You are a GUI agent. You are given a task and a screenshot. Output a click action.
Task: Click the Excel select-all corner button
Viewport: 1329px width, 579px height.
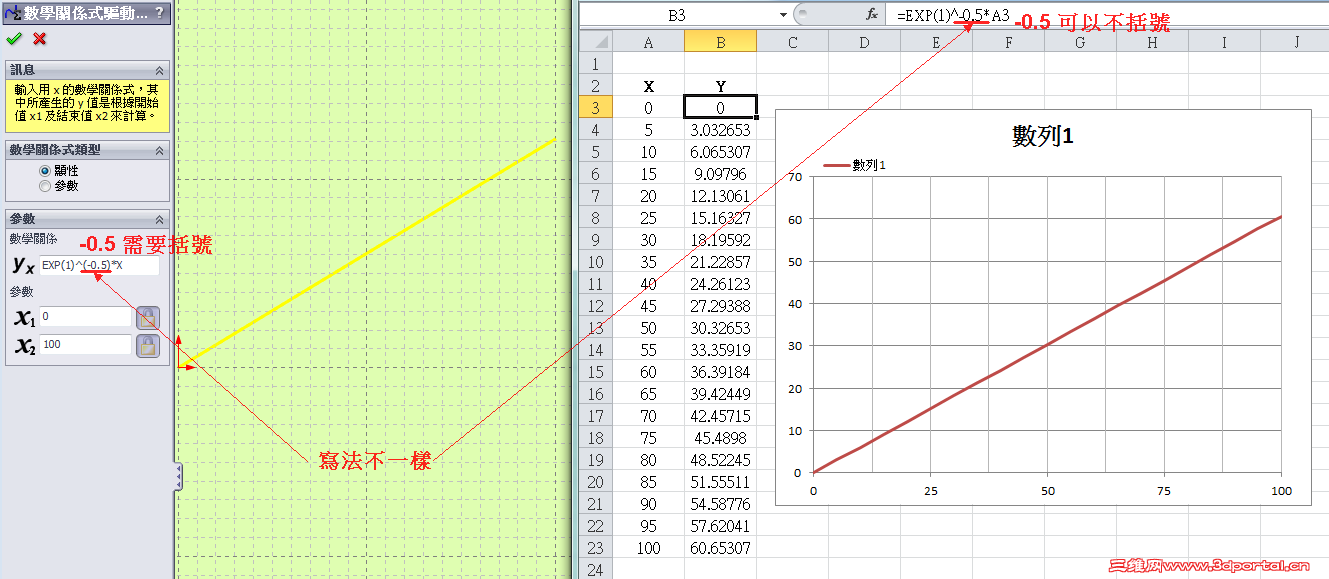click(595, 41)
